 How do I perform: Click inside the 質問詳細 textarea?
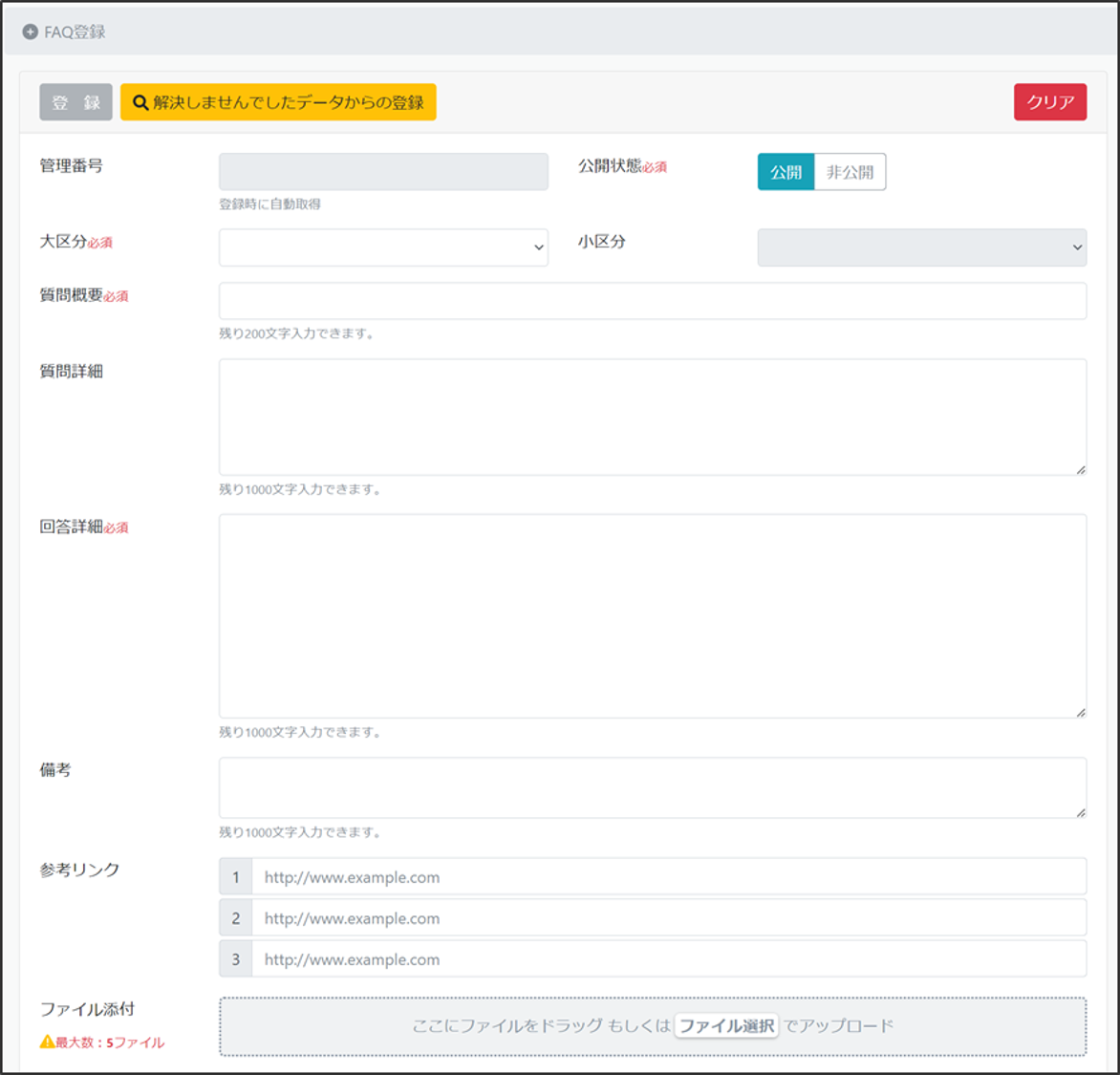[x=652, y=417]
